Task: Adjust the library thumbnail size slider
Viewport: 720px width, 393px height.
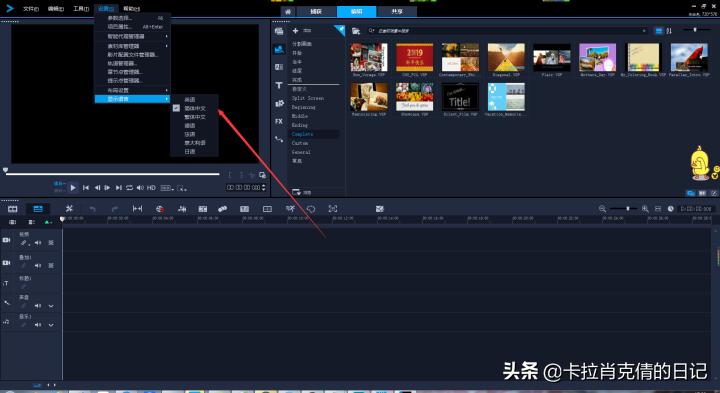Action: click(695, 30)
